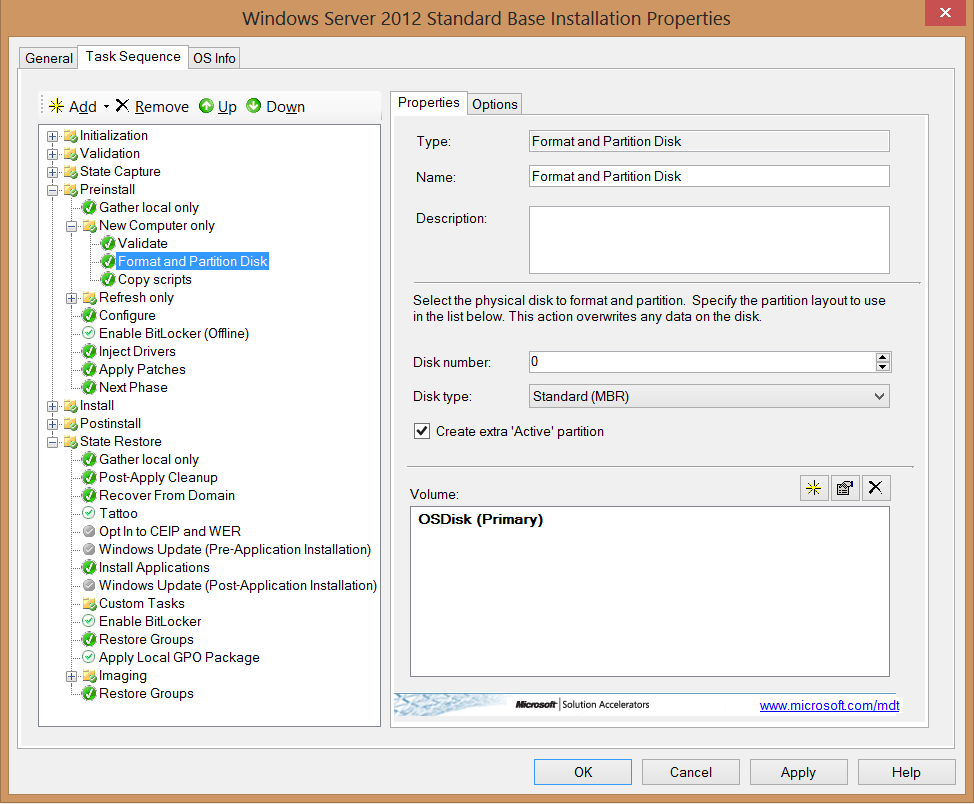Click the Validation folder icon
The width and height of the screenshot is (974, 804).
point(71,154)
